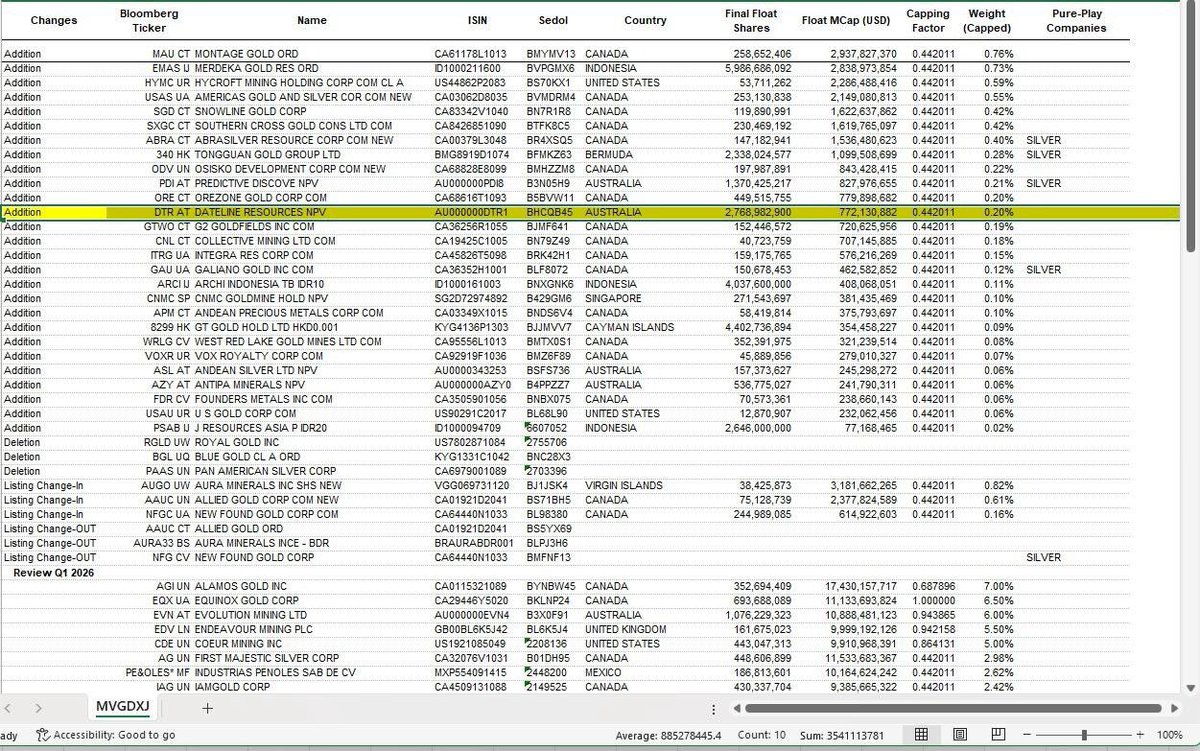Select CAYMAN ISLANDS country cell
Image resolution: width=1200 pixels, height=751 pixels.
(x=629, y=327)
